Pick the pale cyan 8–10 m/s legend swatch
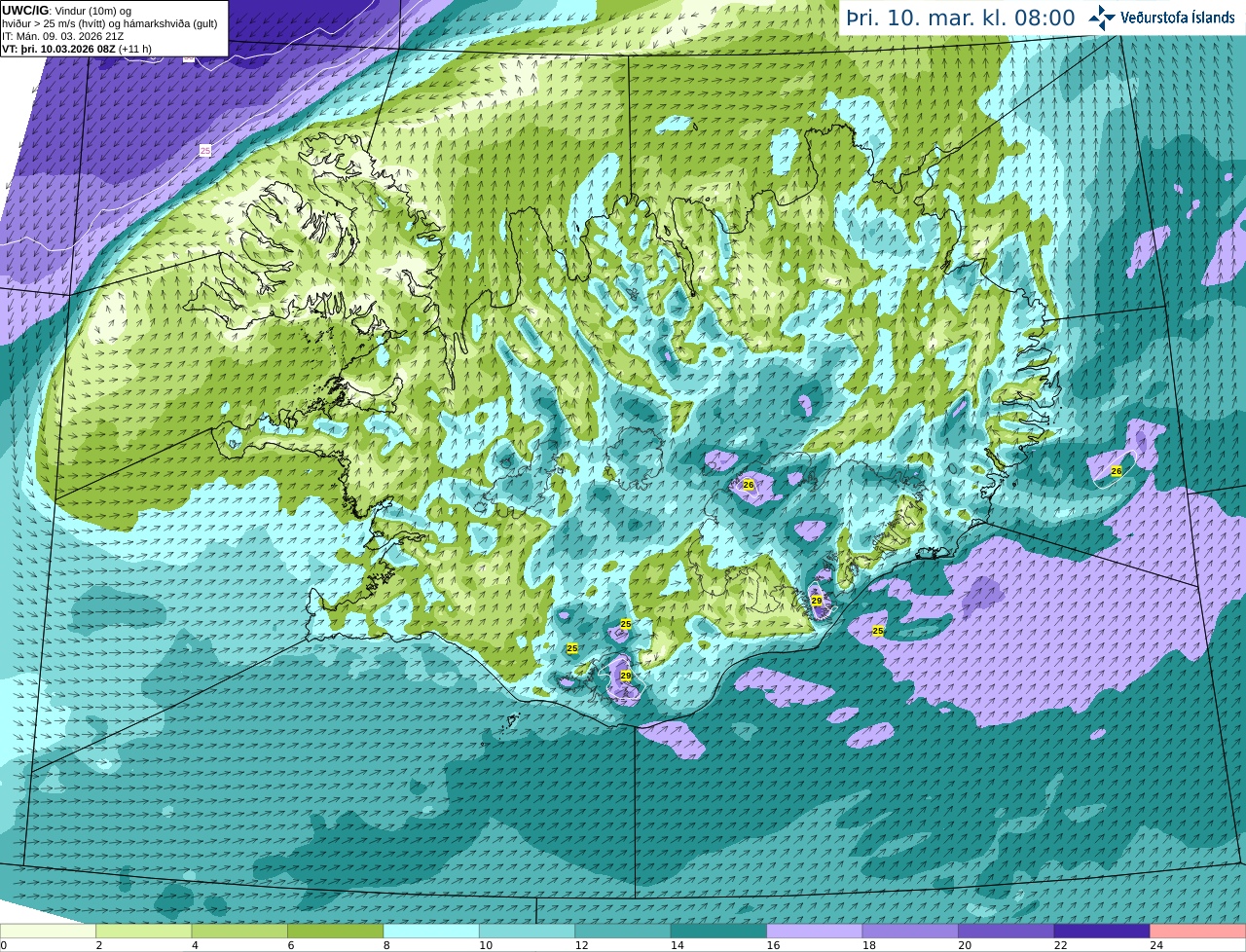1246x952 pixels. coord(431,931)
